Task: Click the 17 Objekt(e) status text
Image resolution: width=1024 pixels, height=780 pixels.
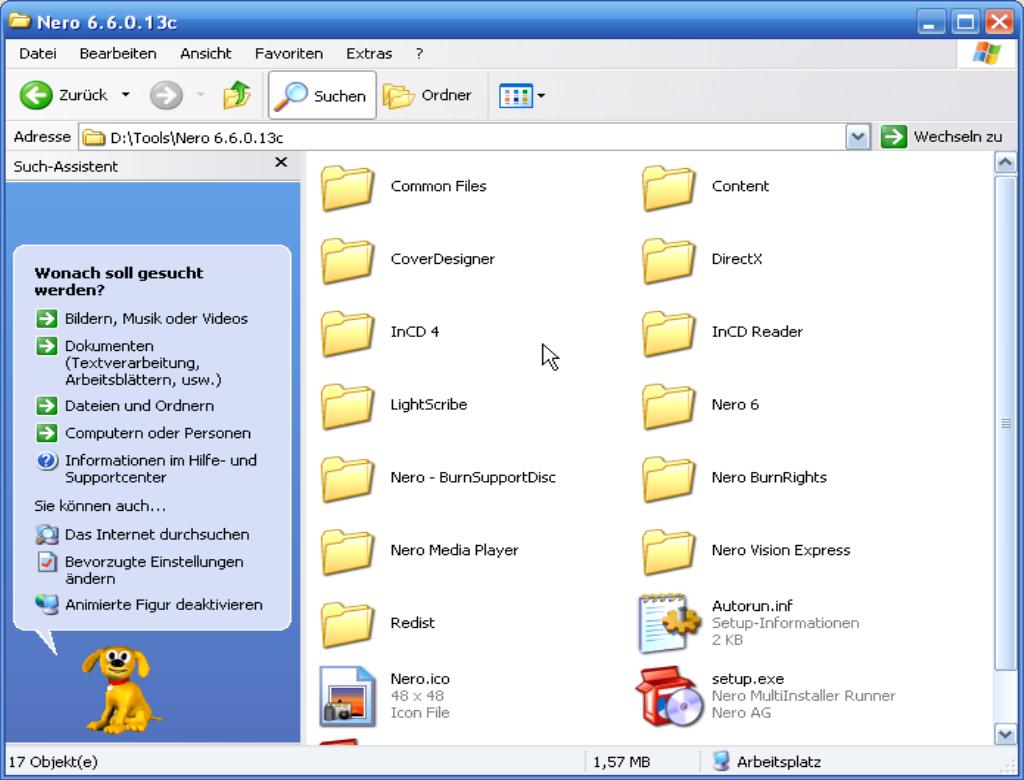Action: pyautogui.click(x=53, y=762)
